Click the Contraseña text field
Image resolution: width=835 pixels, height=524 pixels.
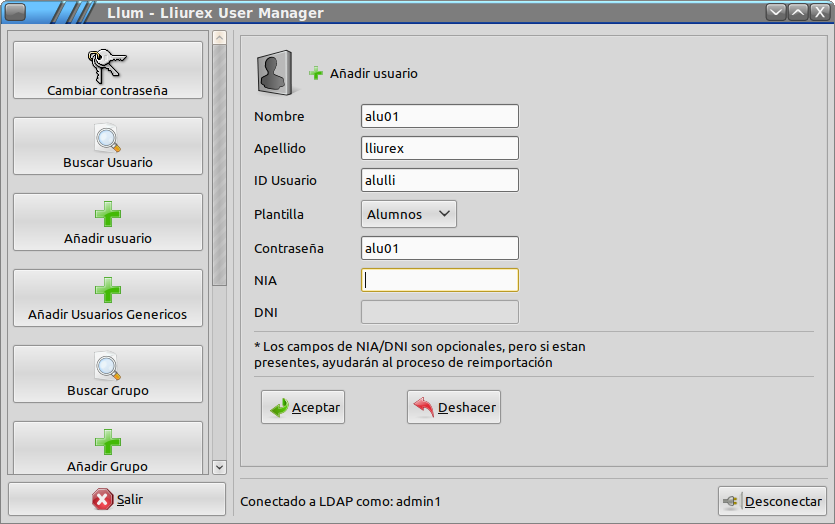439,248
